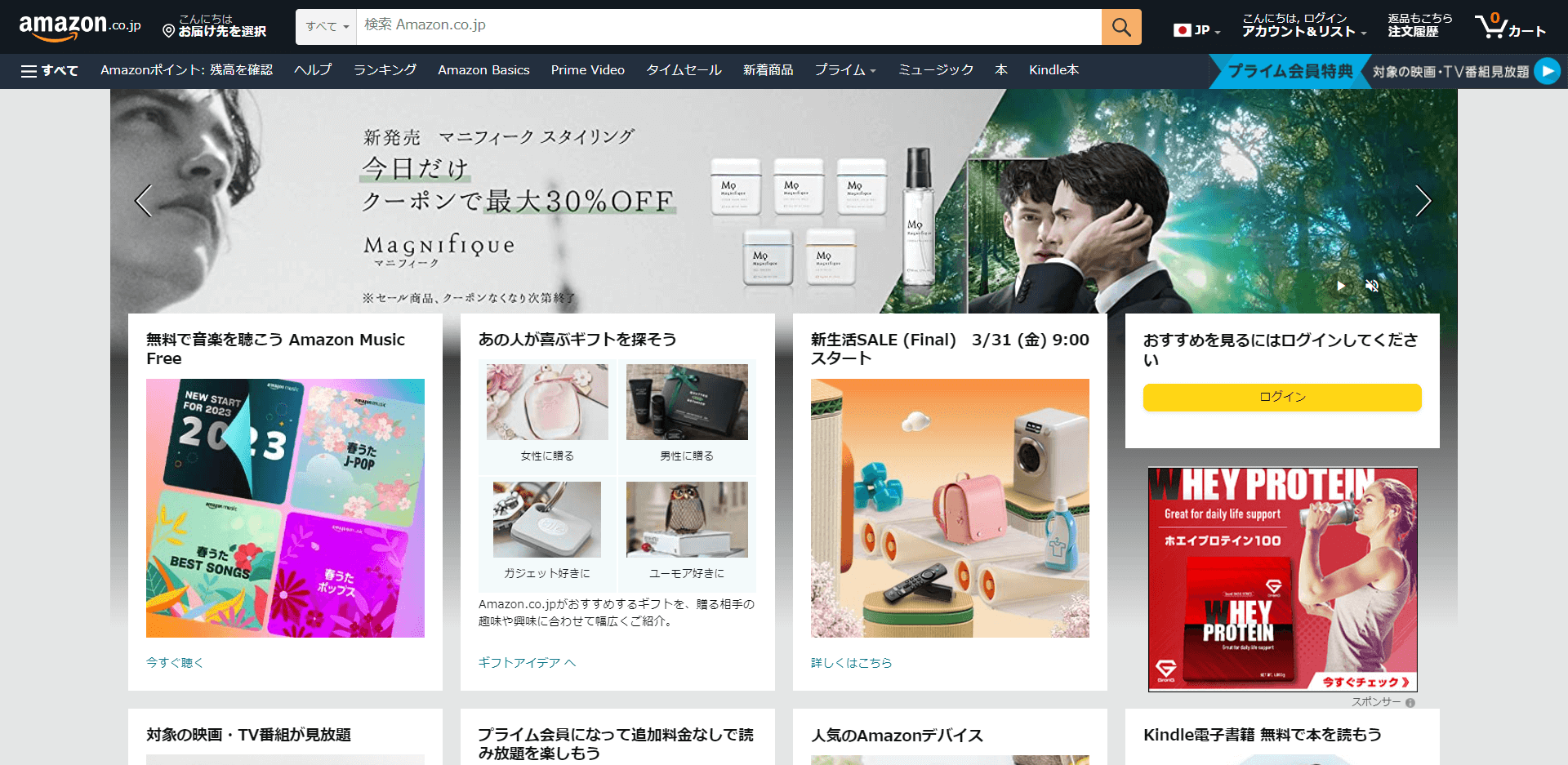This screenshot has height=765, width=1568.
Task: Click the Amazon.co.jp logo
Action: 79,27
